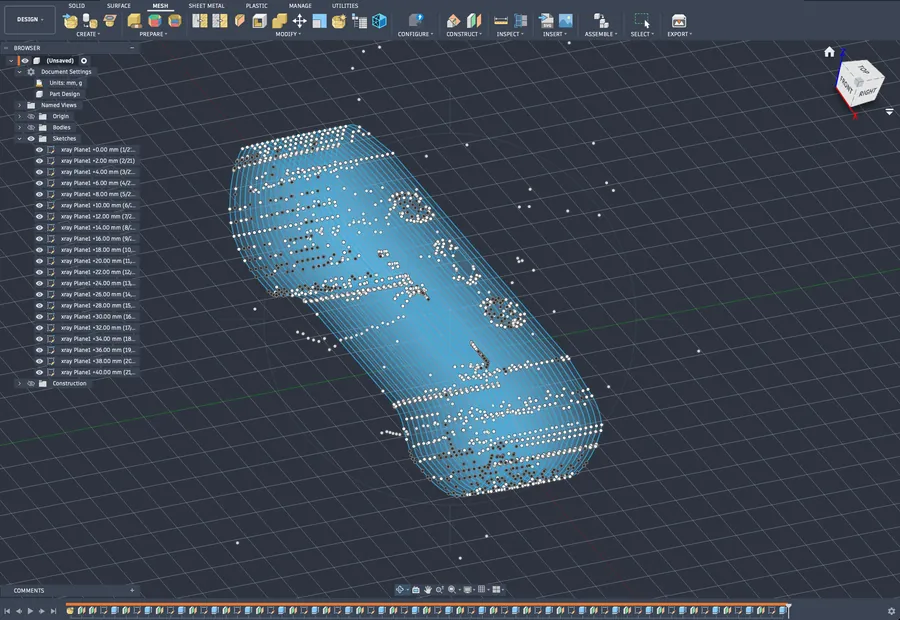The height and width of the screenshot is (620, 900).
Task: Click the Reduce icon in Modify
Action: 219,21
